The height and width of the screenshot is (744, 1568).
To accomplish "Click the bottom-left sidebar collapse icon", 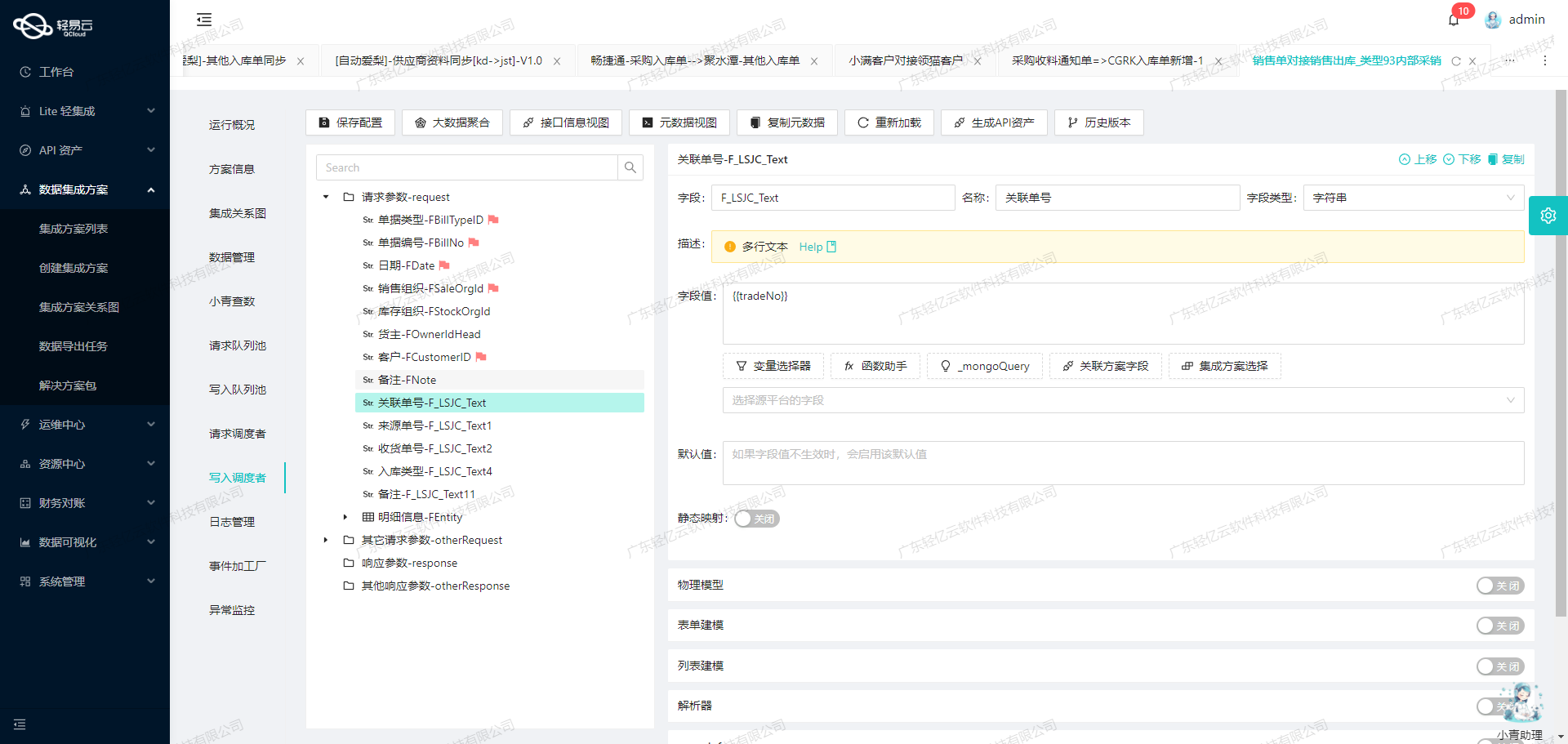I will tap(20, 724).
